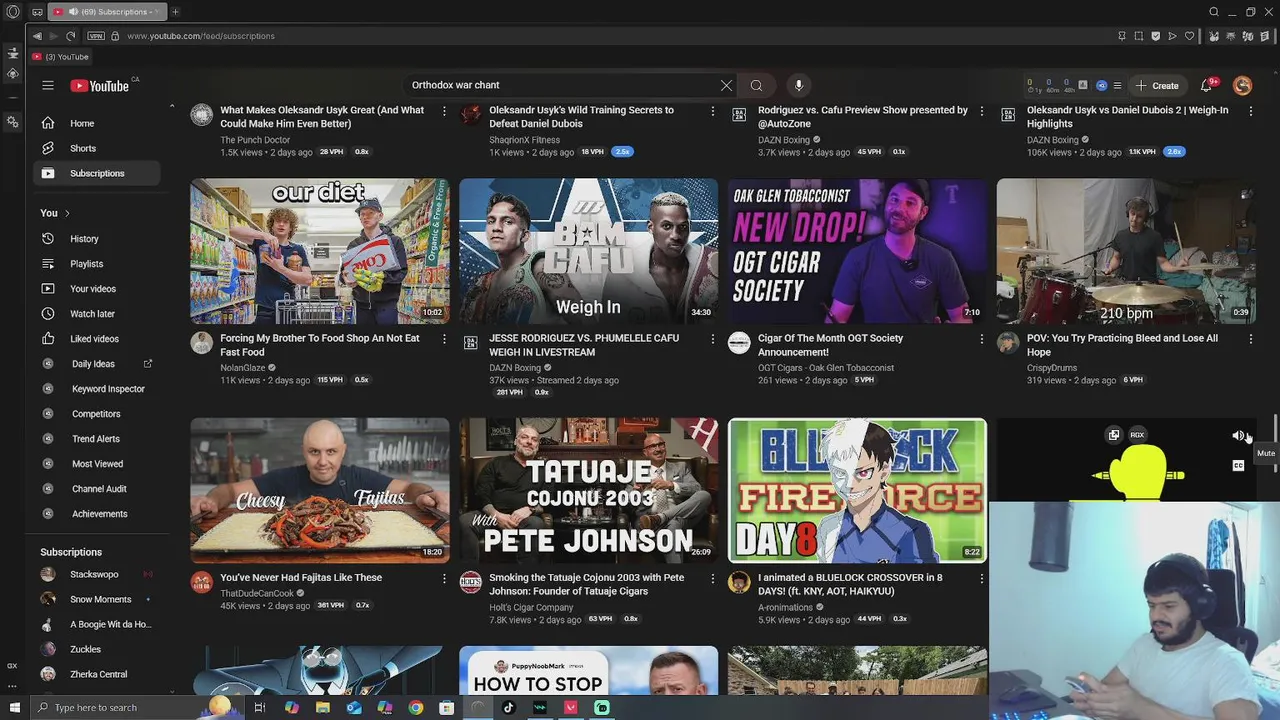Screen dimensions: 1280x720
Task: Select Subscriptions in the sidebar
Action: click(x=97, y=173)
